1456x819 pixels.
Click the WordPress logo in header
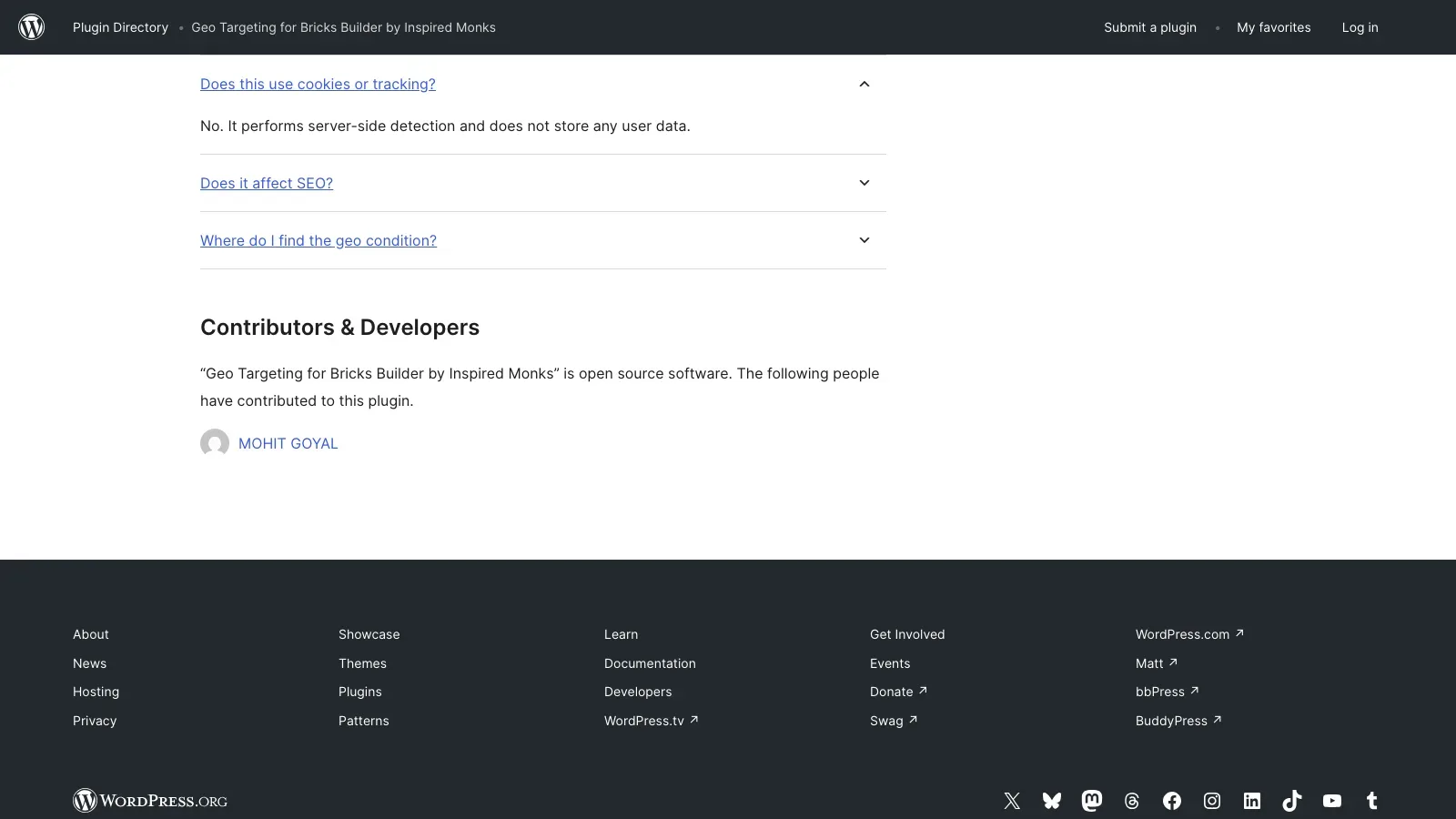tap(32, 27)
